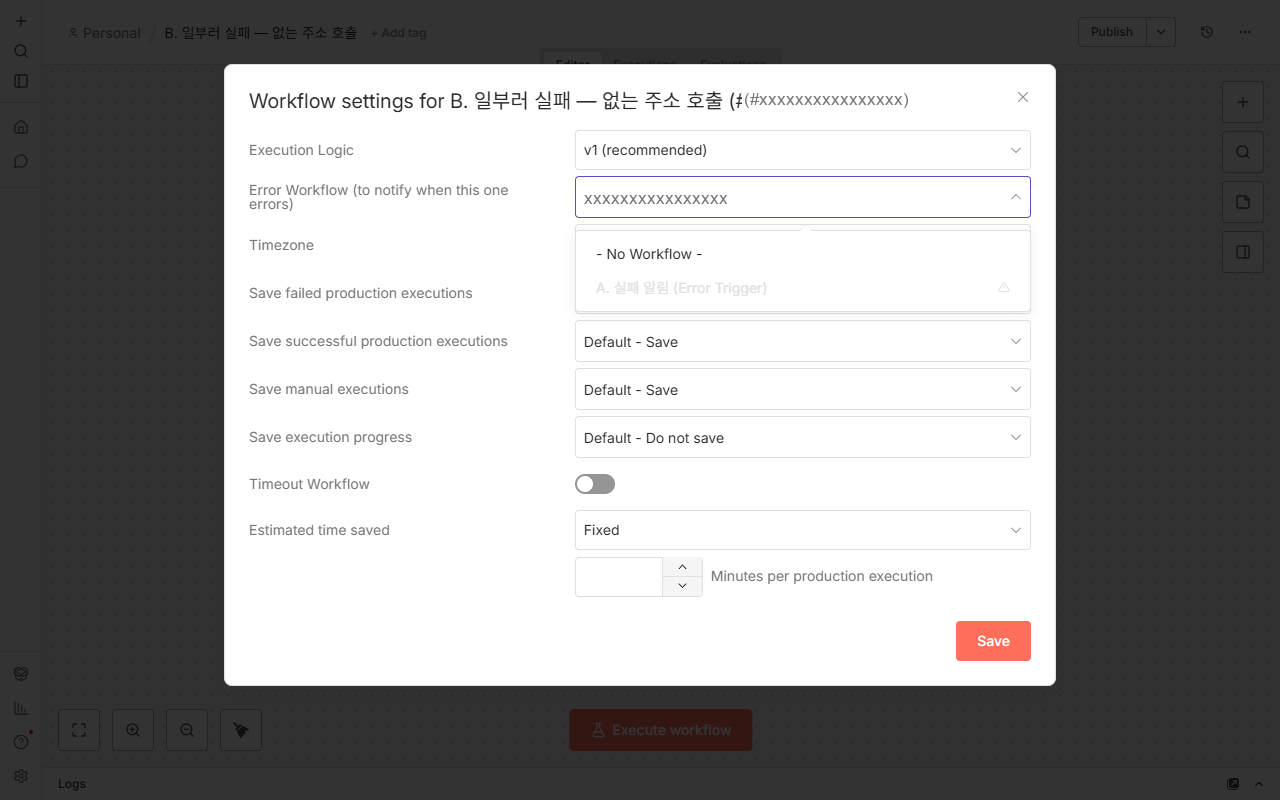Viewport: 1280px width, 800px height.
Task: Toggle the canvas side panel button
Action: (x=1243, y=252)
